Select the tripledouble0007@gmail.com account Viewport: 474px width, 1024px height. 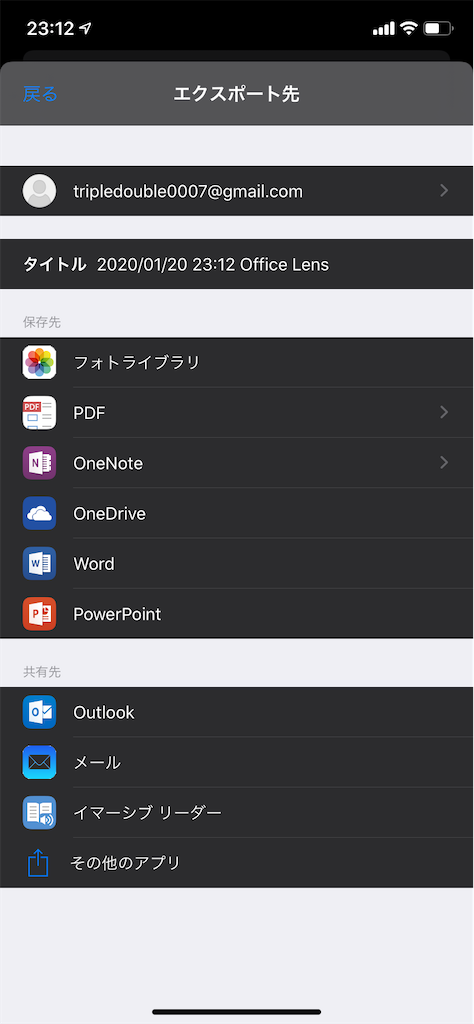click(236, 191)
